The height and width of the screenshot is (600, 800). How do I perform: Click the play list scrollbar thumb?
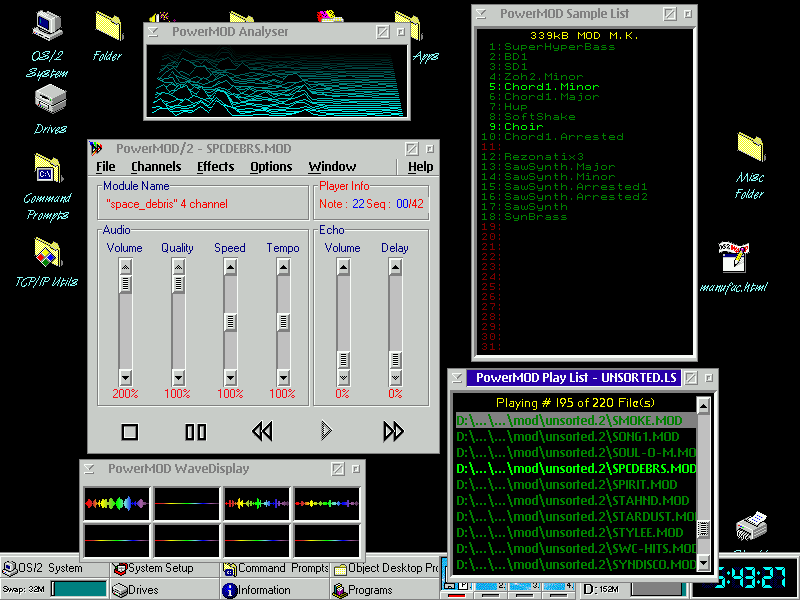[x=704, y=529]
